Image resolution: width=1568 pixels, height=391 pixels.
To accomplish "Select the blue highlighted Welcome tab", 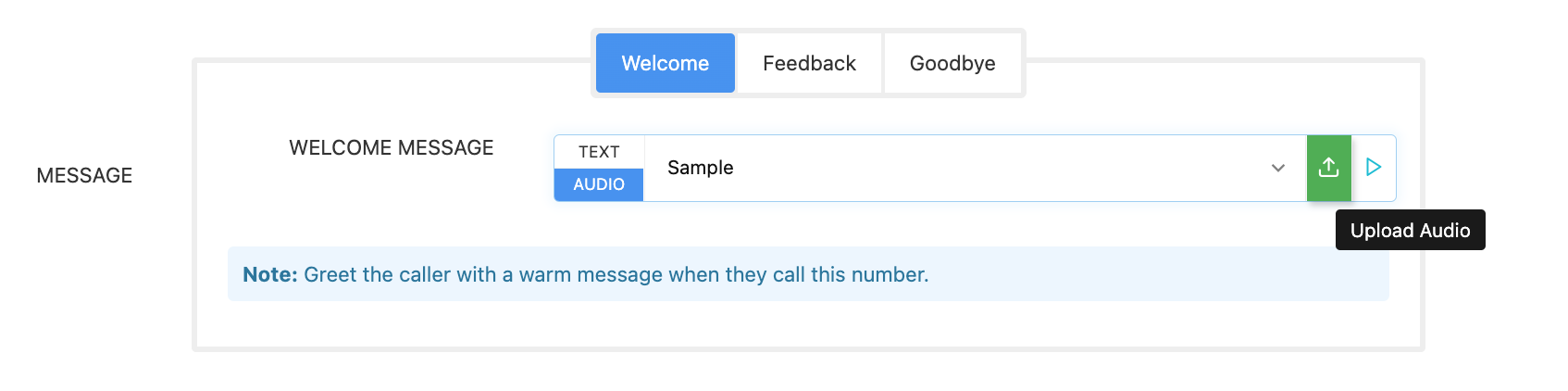I will (x=665, y=63).
